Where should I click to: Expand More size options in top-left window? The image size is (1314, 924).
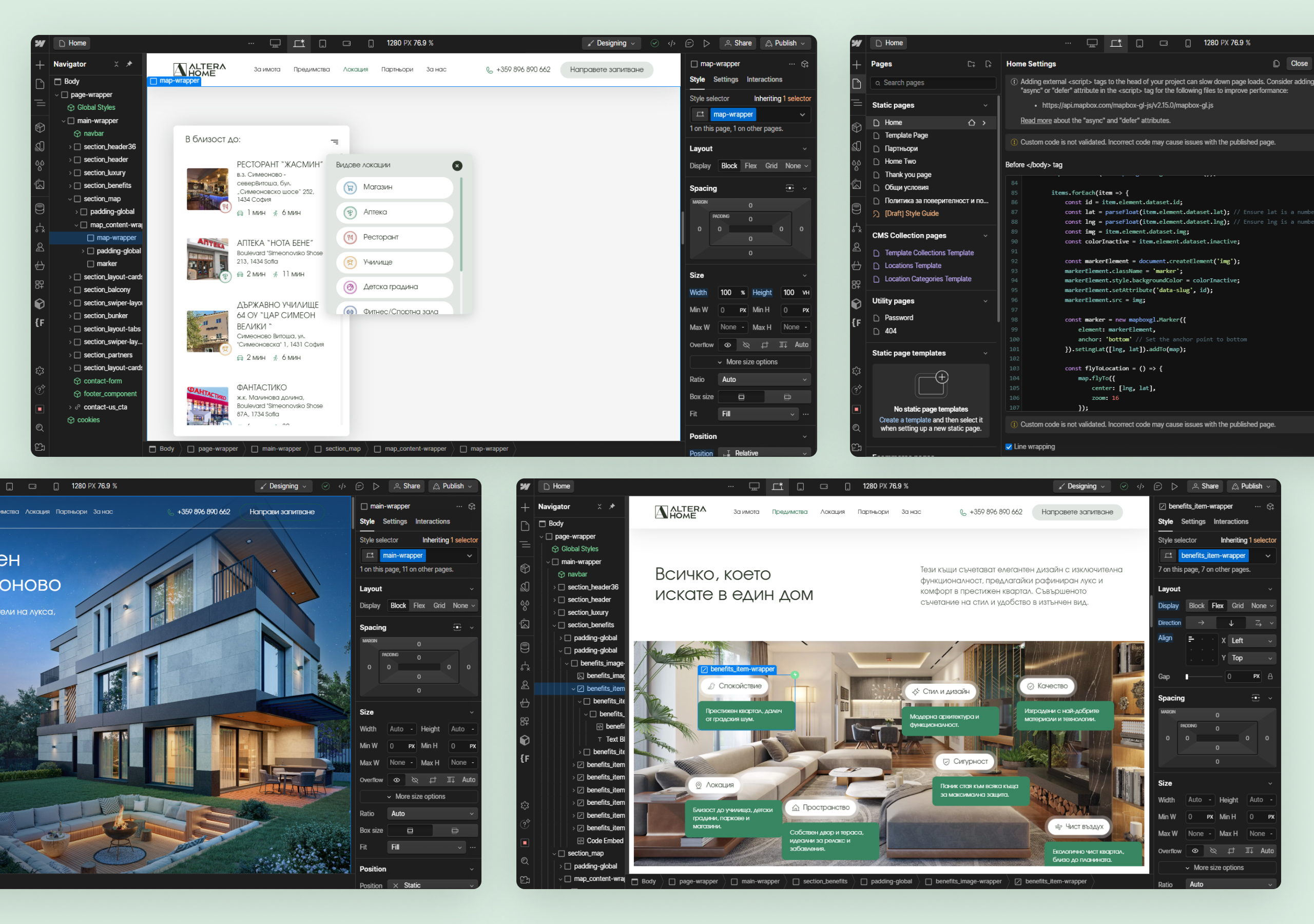(750, 362)
